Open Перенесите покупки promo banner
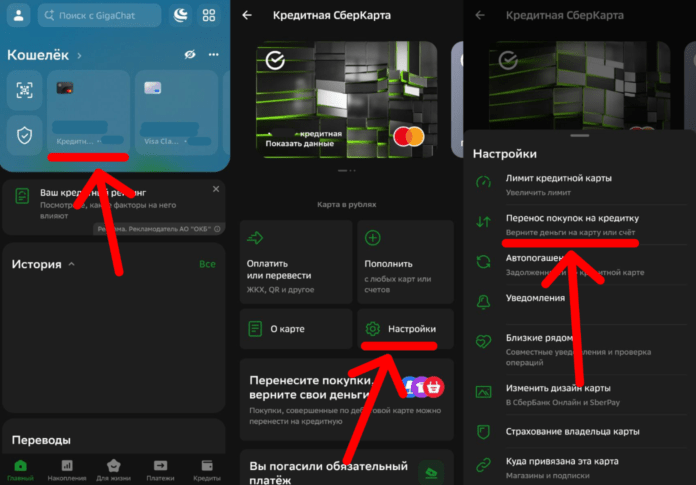The height and width of the screenshot is (485, 696). click(x=347, y=399)
